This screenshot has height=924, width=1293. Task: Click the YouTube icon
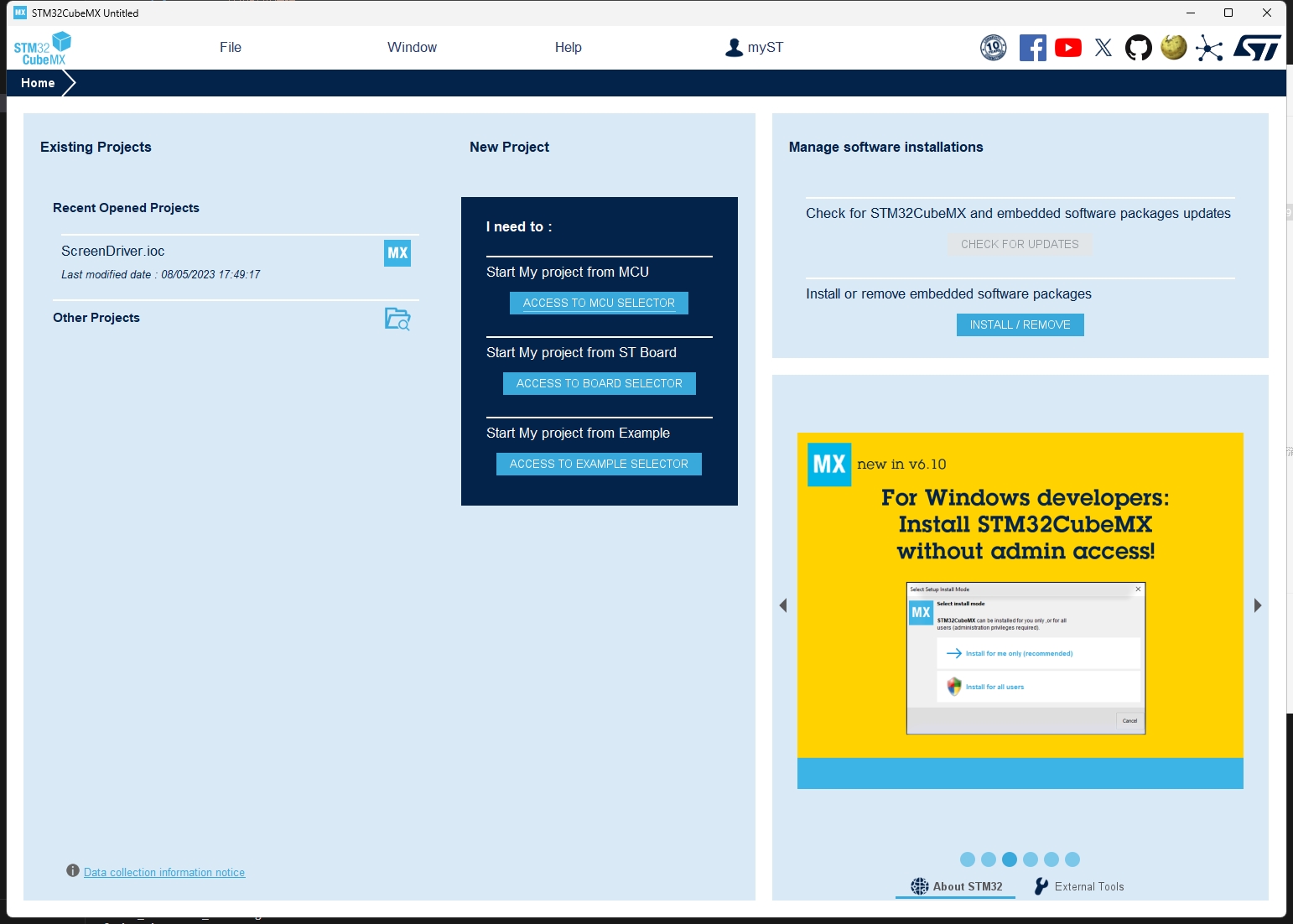1067,48
